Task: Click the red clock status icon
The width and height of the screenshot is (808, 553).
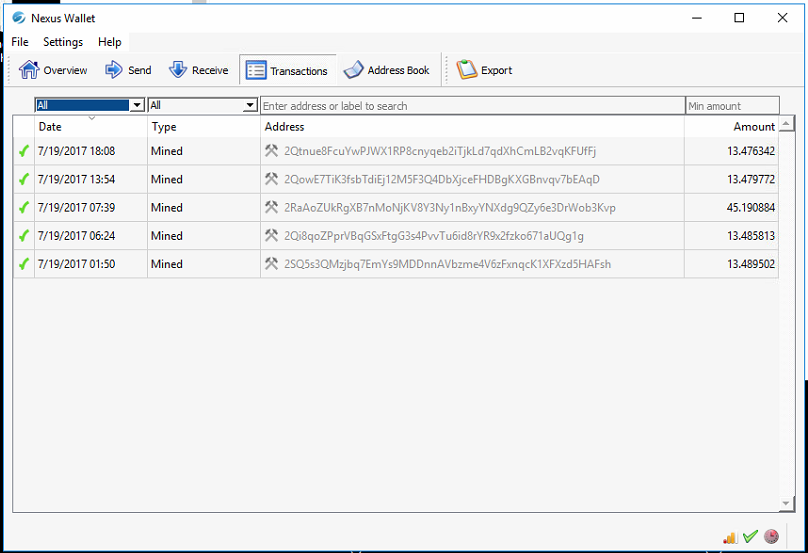Action: click(x=771, y=537)
